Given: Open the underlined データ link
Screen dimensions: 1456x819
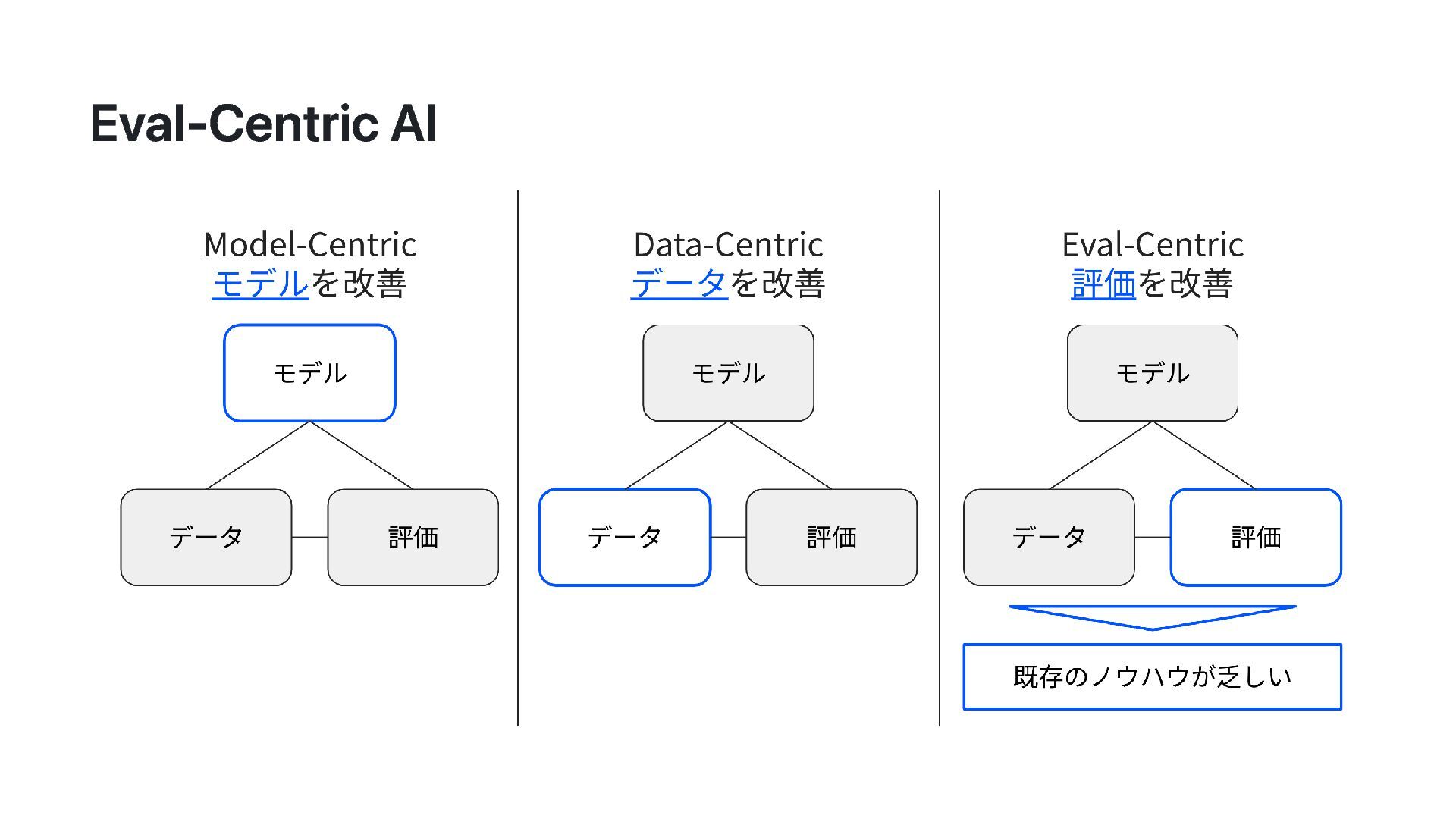Looking at the screenshot, I should point(679,284).
